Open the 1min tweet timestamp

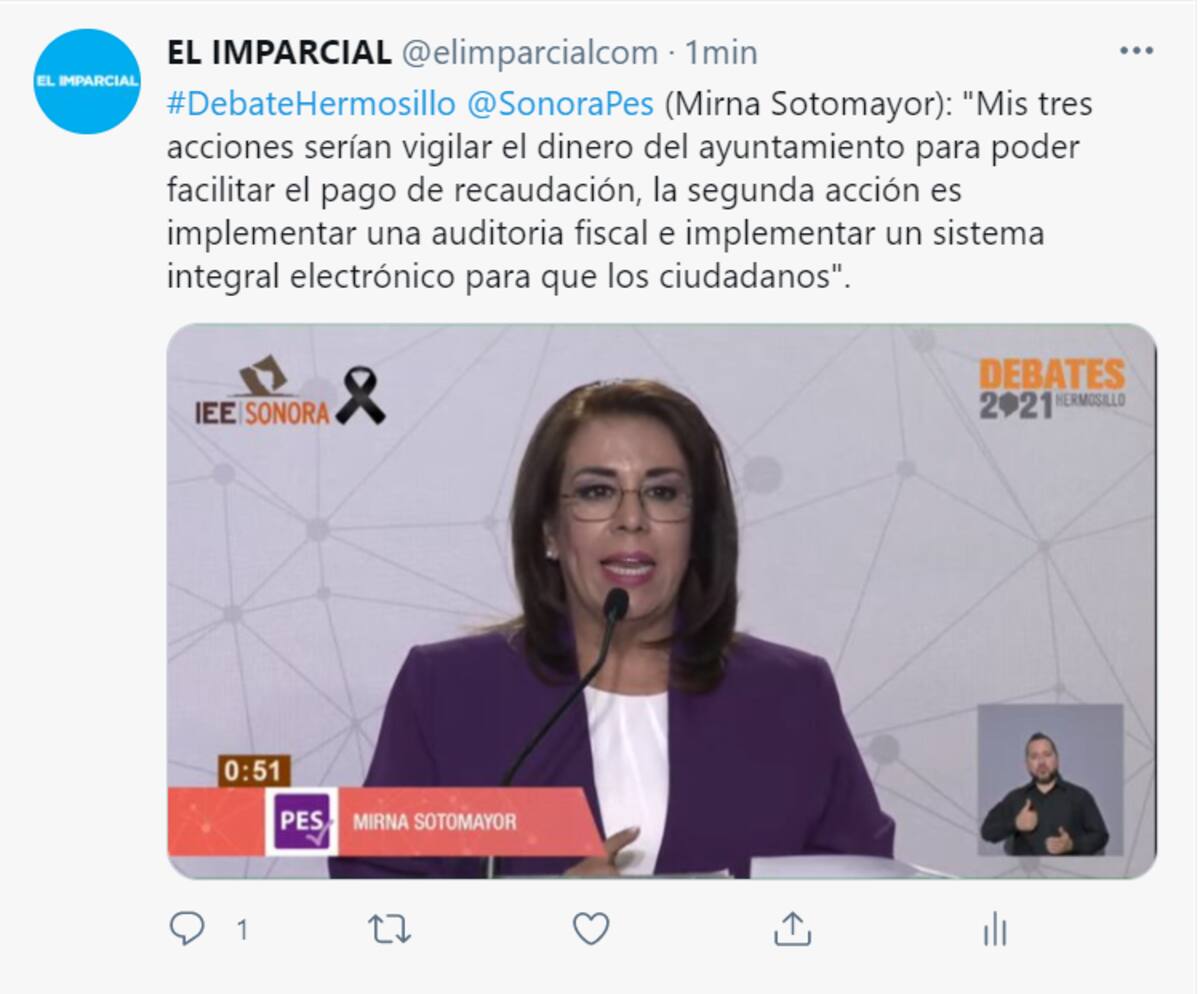coord(721,52)
